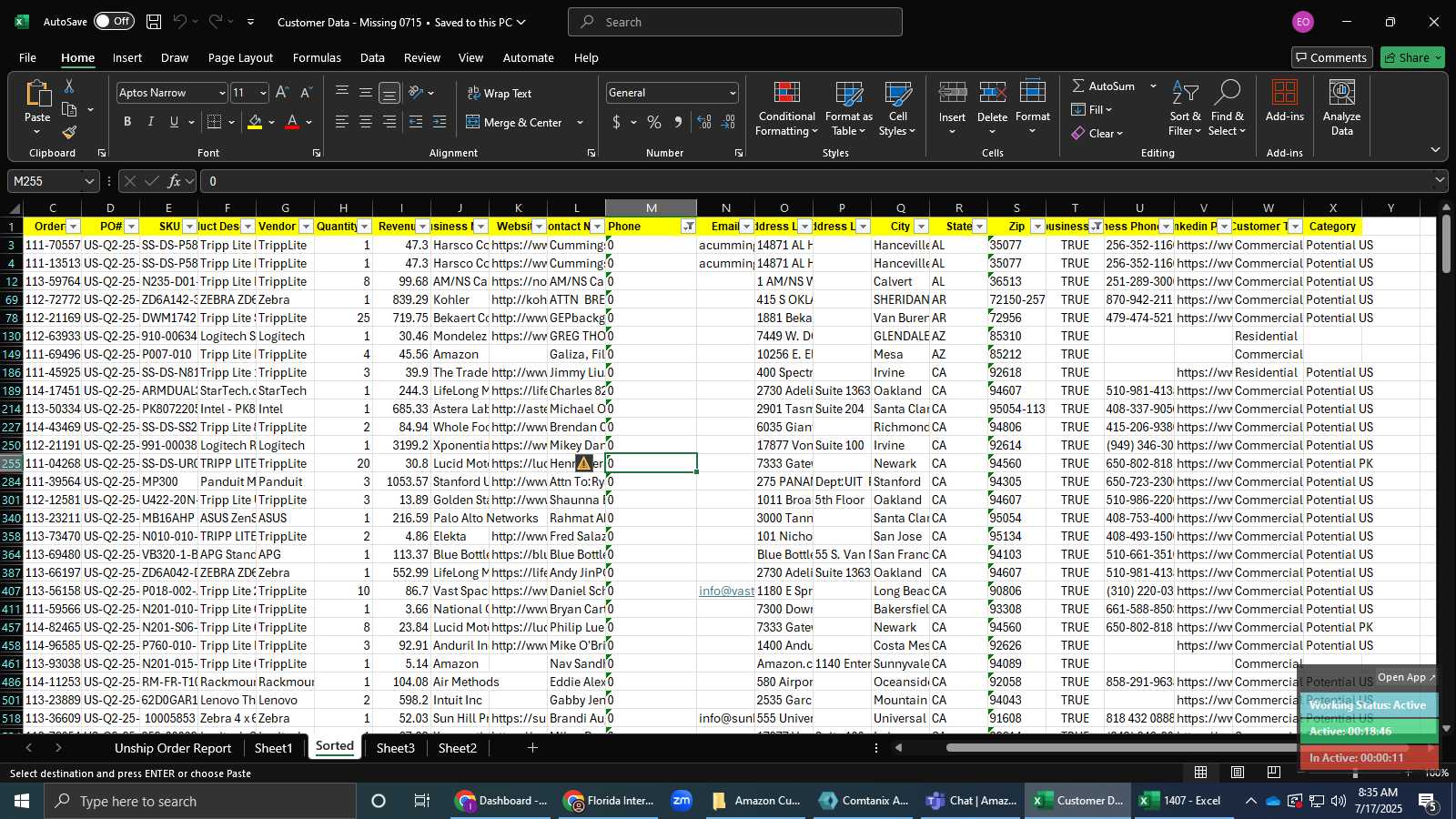Click the Analyze Data icon

pyautogui.click(x=1341, y=92)
